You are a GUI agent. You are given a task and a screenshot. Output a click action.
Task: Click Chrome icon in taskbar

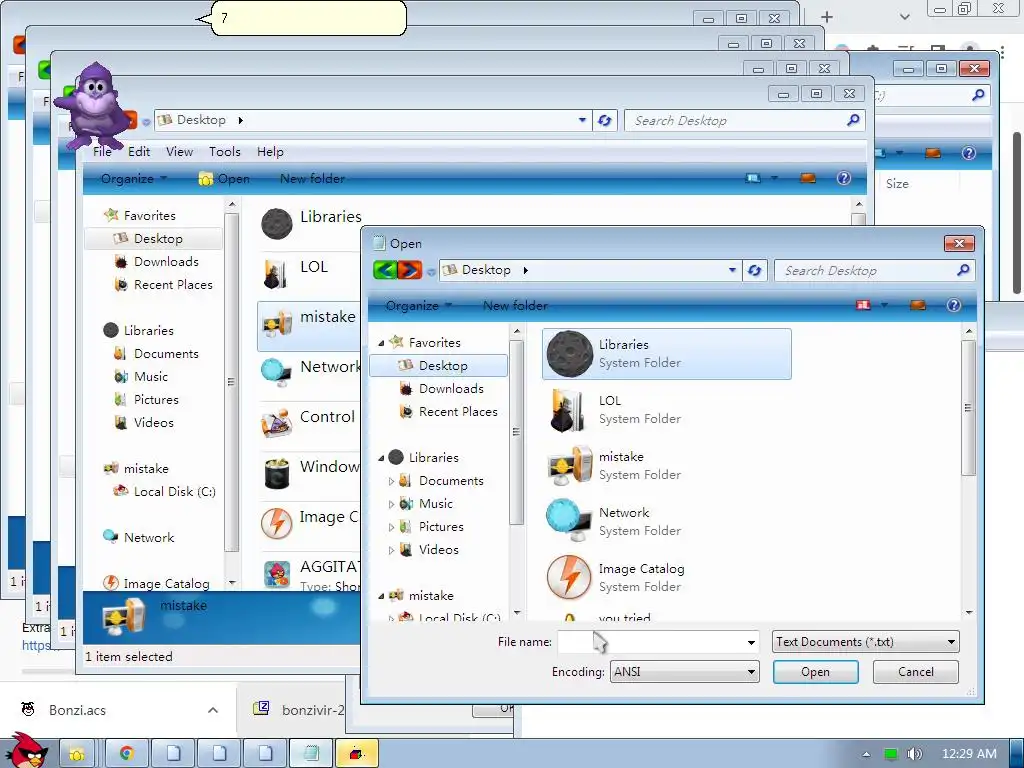click(x=126, y=754)
